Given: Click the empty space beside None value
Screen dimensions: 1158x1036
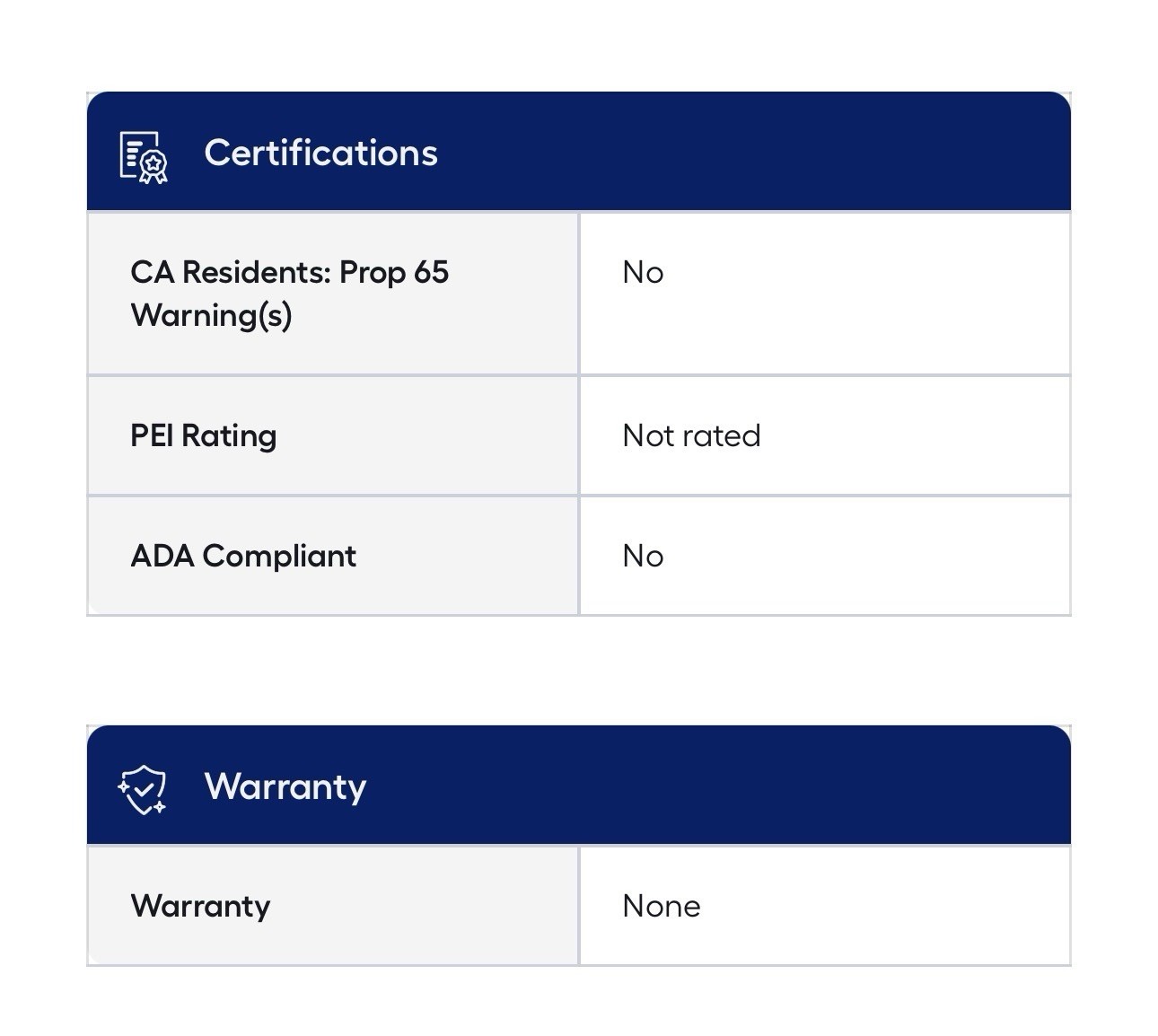Looking at the screenshot, I should click(884, 906).
